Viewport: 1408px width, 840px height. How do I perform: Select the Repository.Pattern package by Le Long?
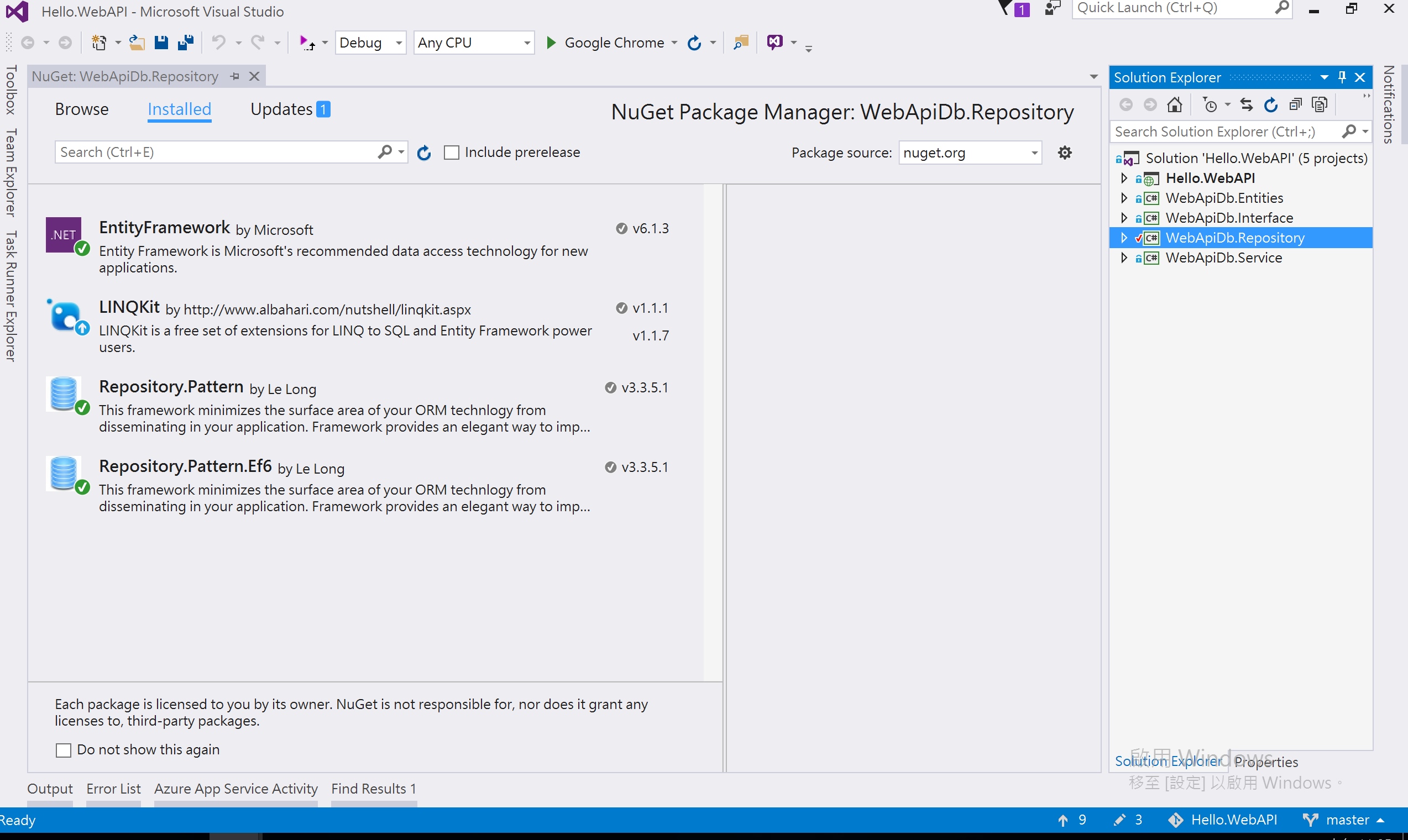365,406
